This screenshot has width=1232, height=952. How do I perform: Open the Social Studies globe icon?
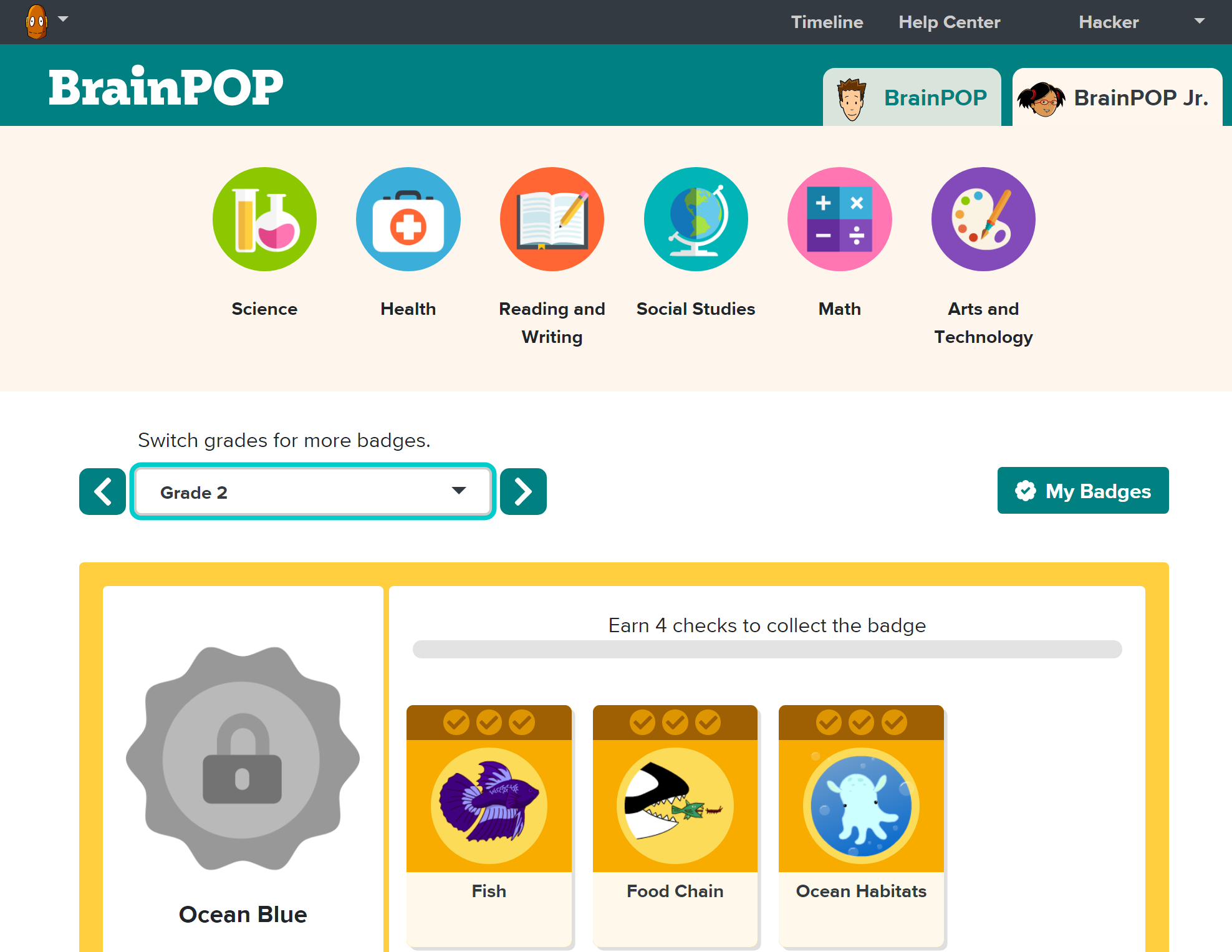tap(696, 219)
